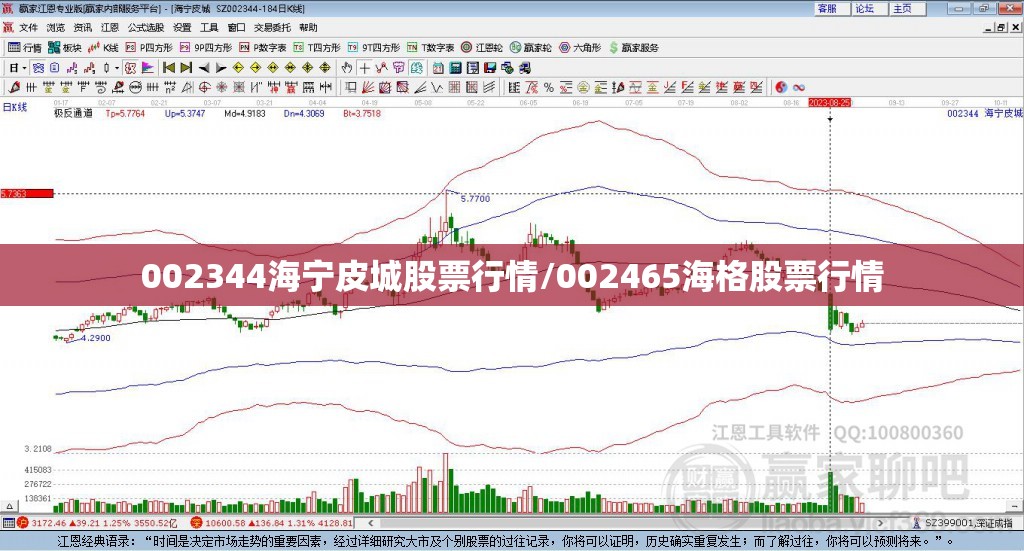The image size is (1024, 551).
Task: Open the calendar icon in the toolbar
Action: click(x=438, y=68)
